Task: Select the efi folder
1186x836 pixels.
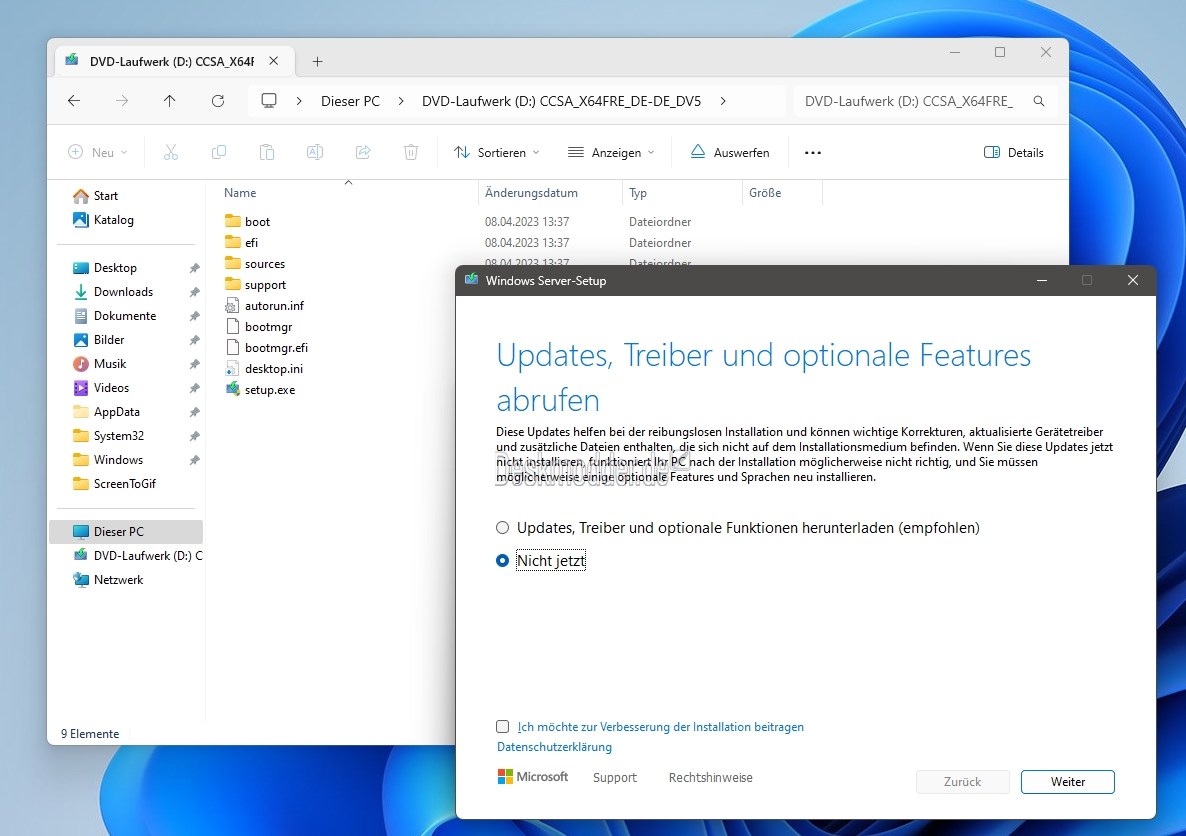Action: click(241, 243)
